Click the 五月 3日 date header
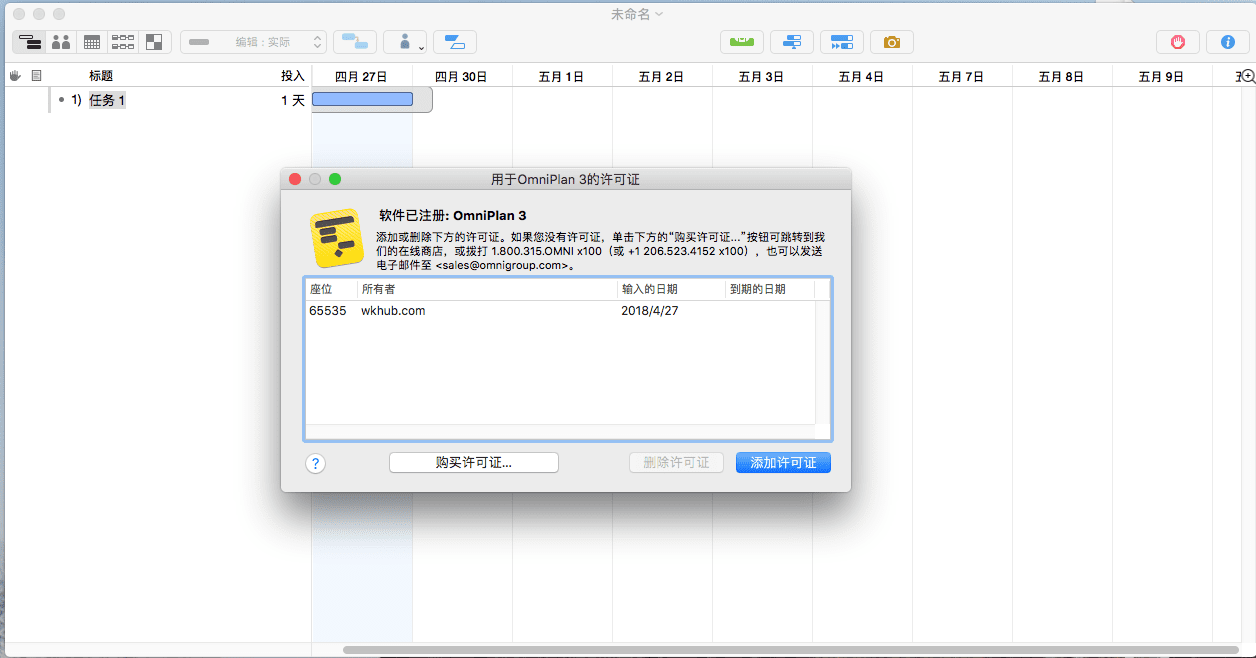1256x658 pixels. pyautogui.click(x=761, y=76)
